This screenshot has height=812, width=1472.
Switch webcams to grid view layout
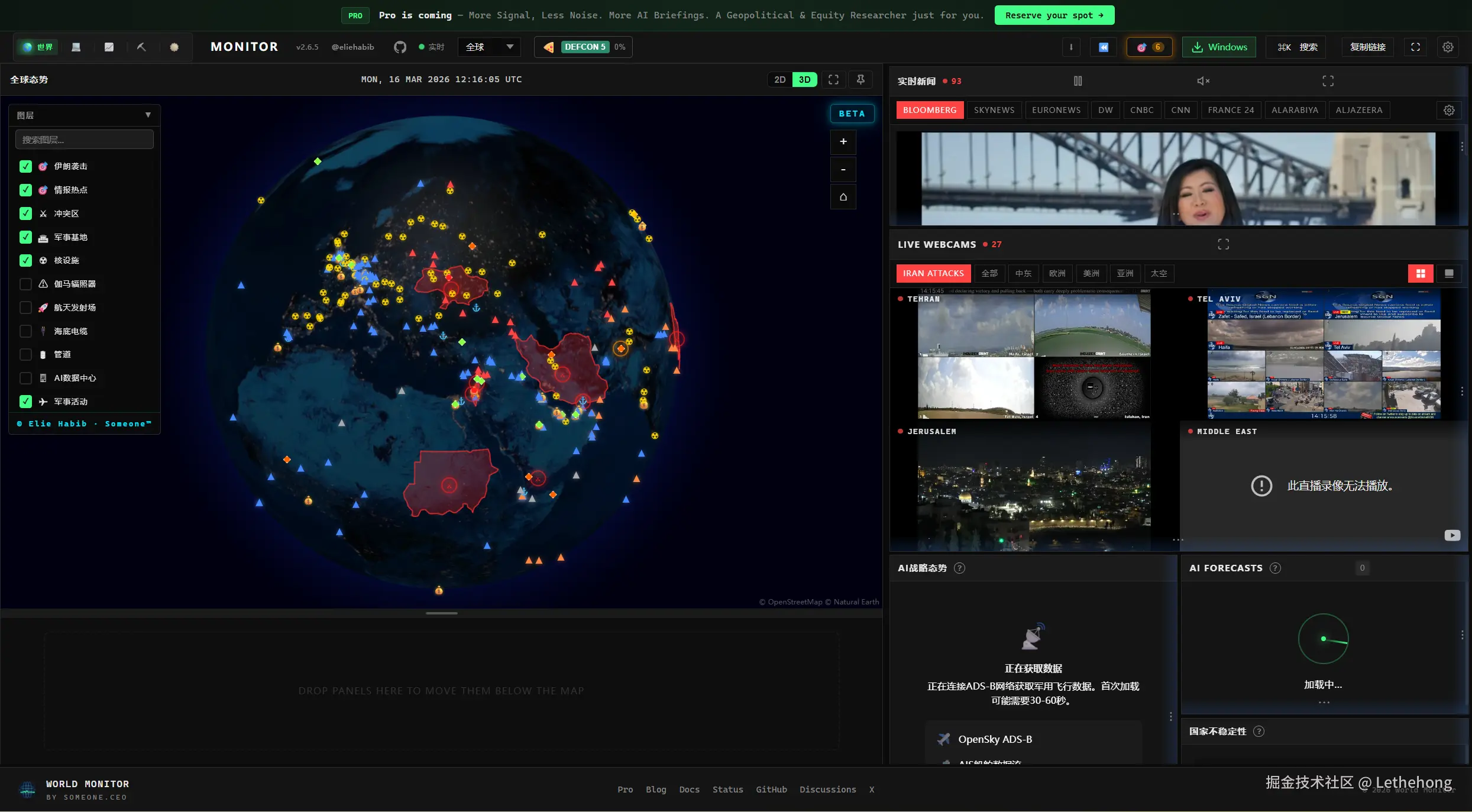click(x=1420, y=273)
